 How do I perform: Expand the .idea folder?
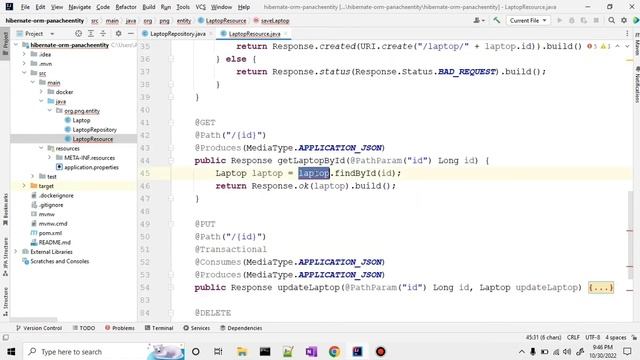tap(24, 54)
